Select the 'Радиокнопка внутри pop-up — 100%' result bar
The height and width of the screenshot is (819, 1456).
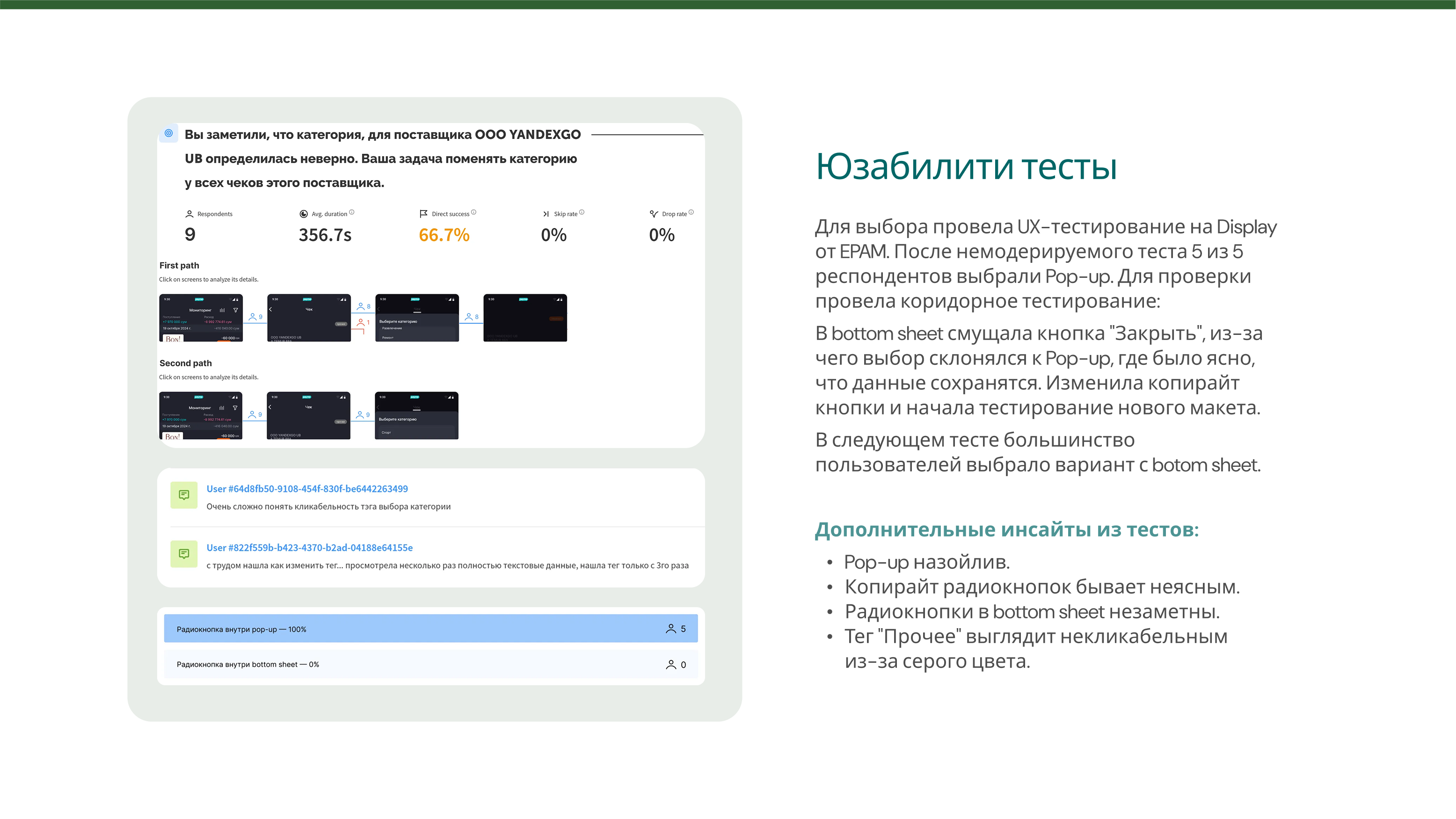(x=431, y=629)
